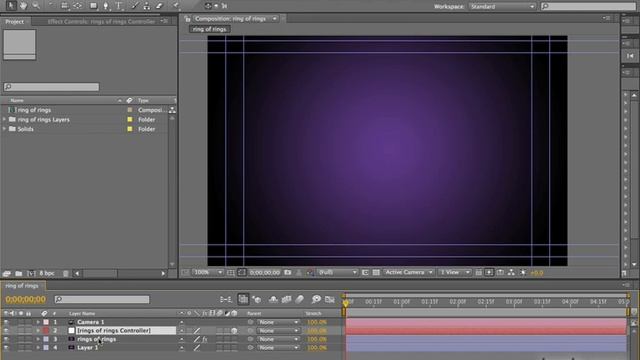Click the trash delete icon in Project panel

pyautogui.click(x=66, y=273)
